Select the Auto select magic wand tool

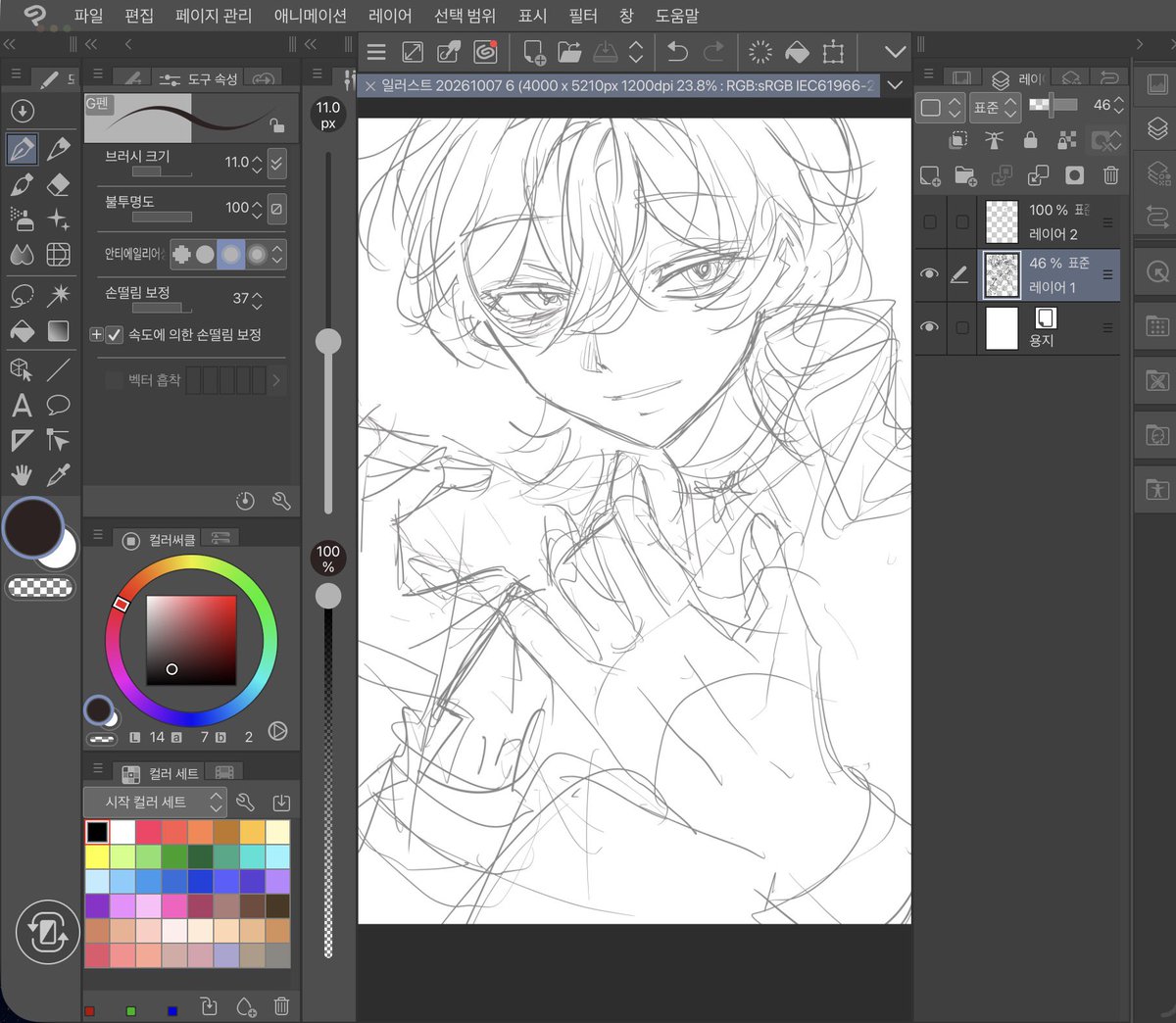click(x=58, y=295)
